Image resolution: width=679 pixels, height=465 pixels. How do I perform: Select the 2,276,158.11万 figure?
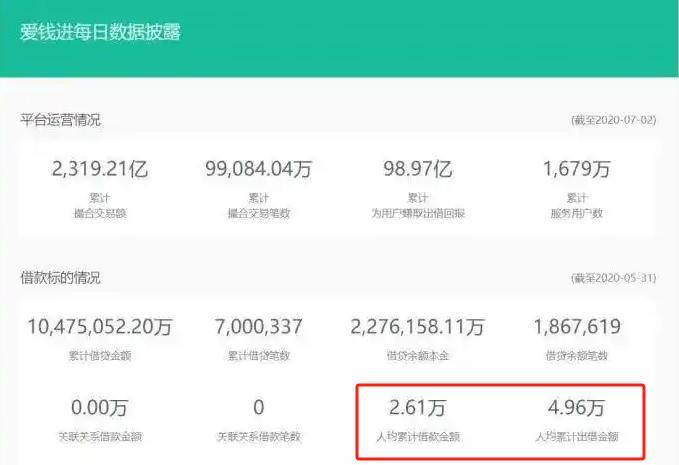click(x=417, y=327)
